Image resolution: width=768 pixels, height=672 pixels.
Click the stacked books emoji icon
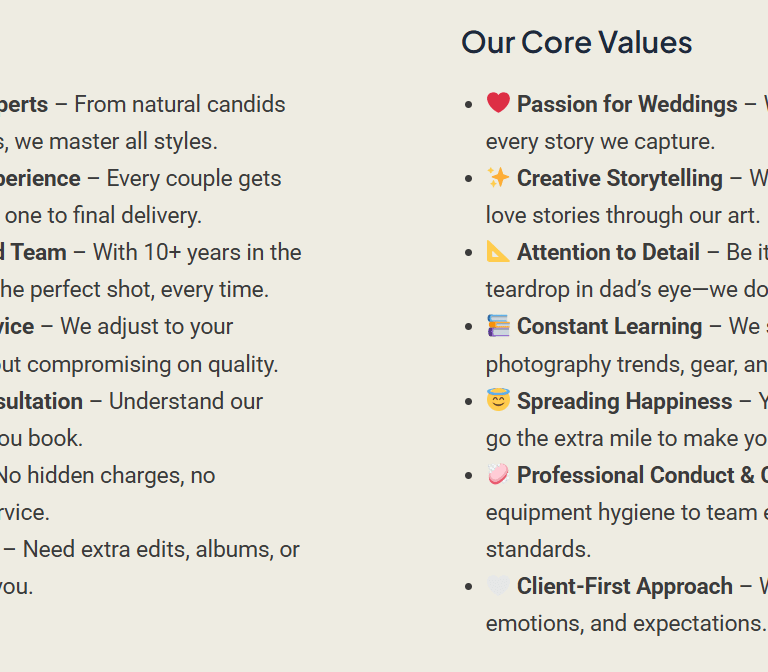tap(498, 326)
